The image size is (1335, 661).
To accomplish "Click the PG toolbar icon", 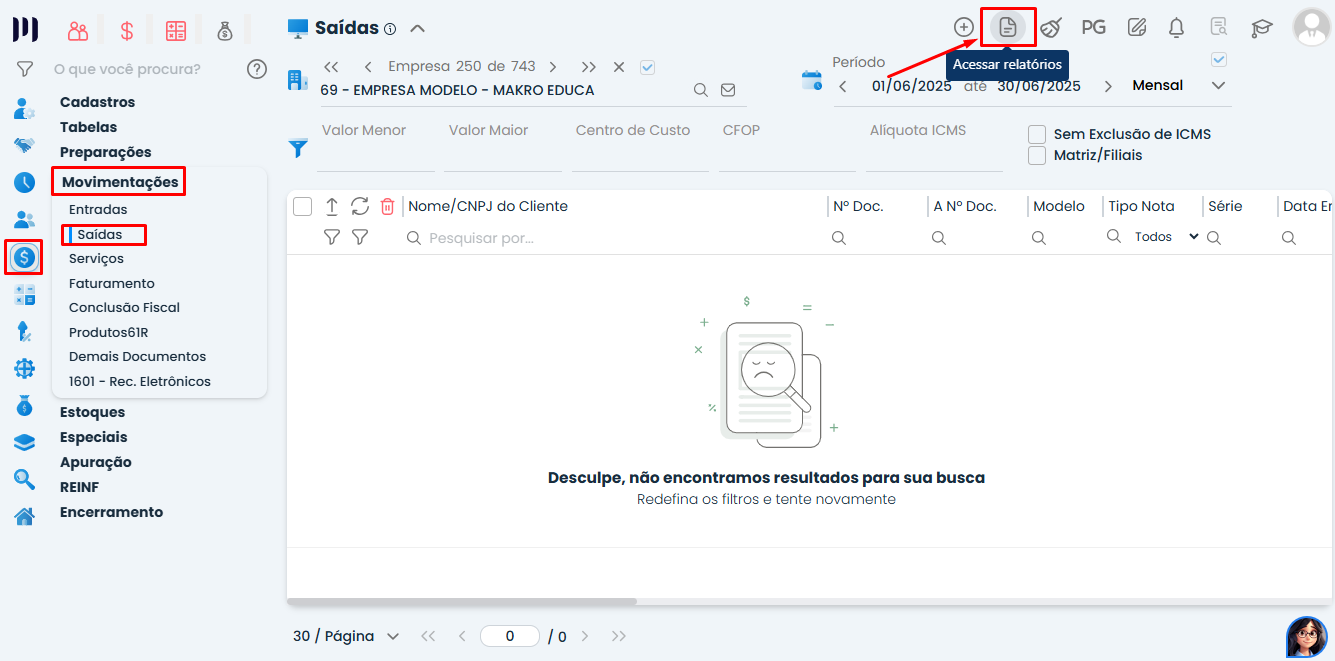I will point(1093,27).
